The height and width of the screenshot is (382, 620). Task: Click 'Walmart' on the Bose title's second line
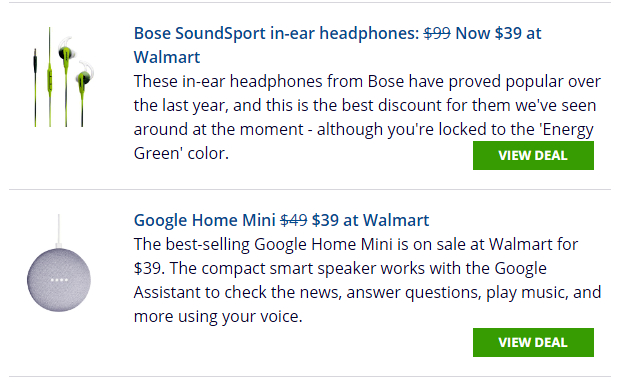pyautogui.click(x=167, y=57)
